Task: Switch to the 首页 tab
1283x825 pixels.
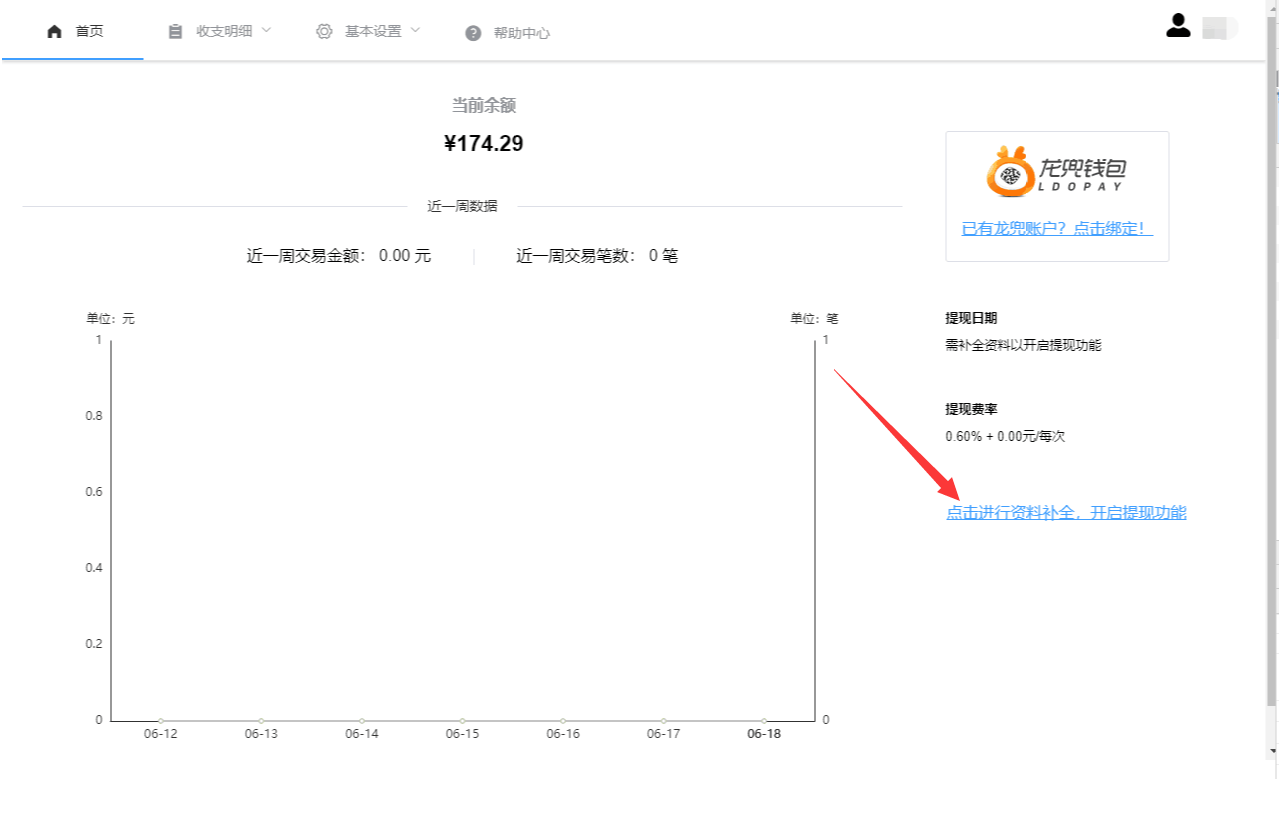Action: coord(73,31)
